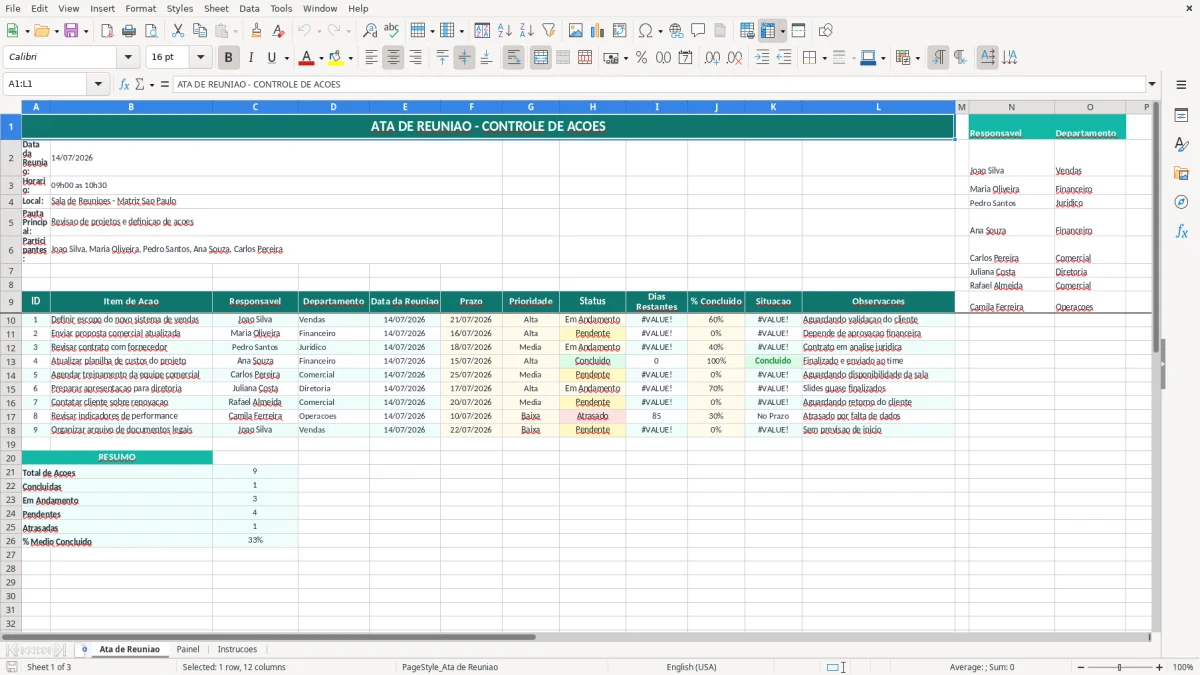
Task: Click Sidebar Settings hamburger button
Action: (1181, 85)
